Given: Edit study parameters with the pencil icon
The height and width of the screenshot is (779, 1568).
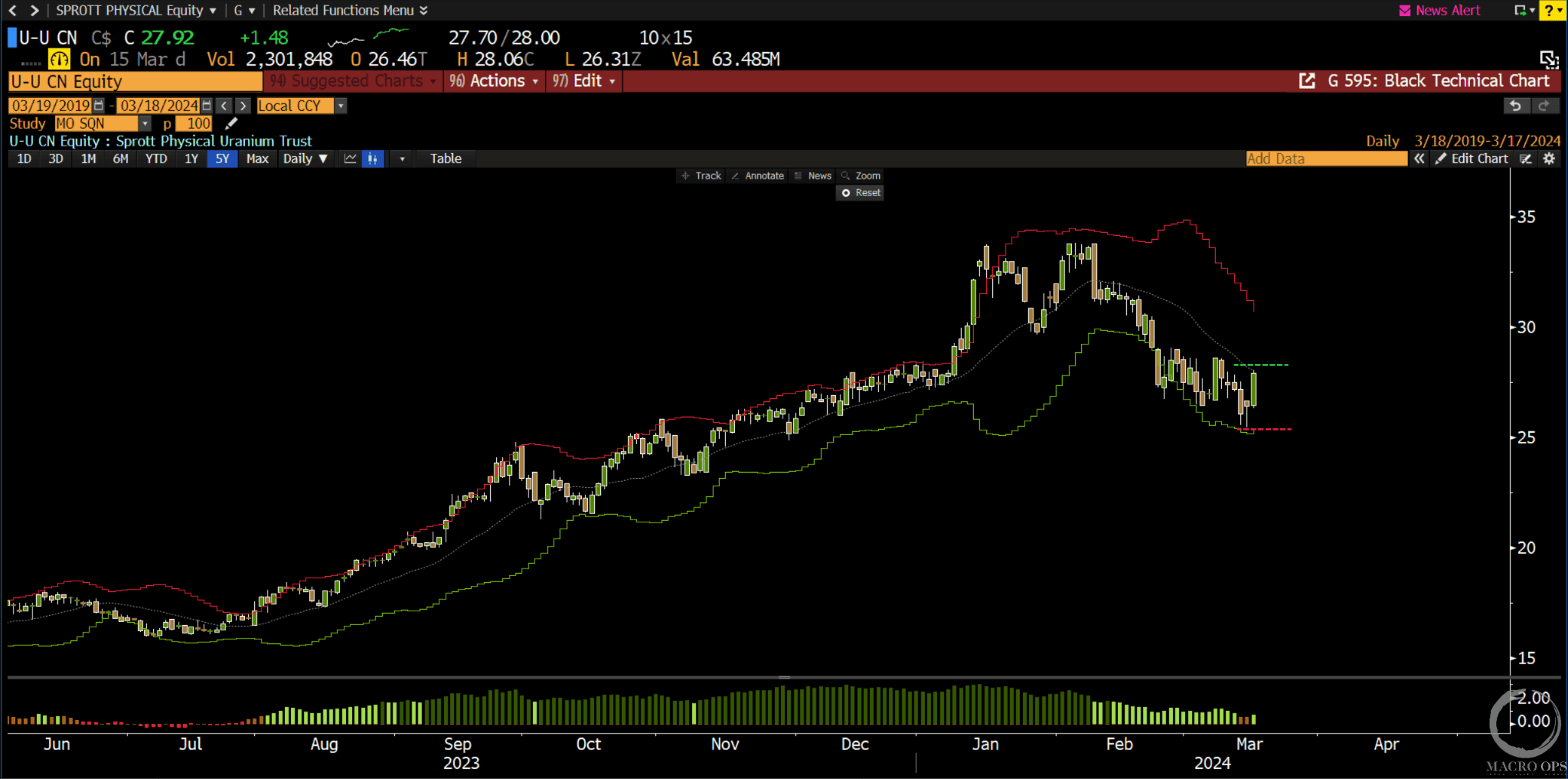Looking at the screenshot, I should click(231, 123).
